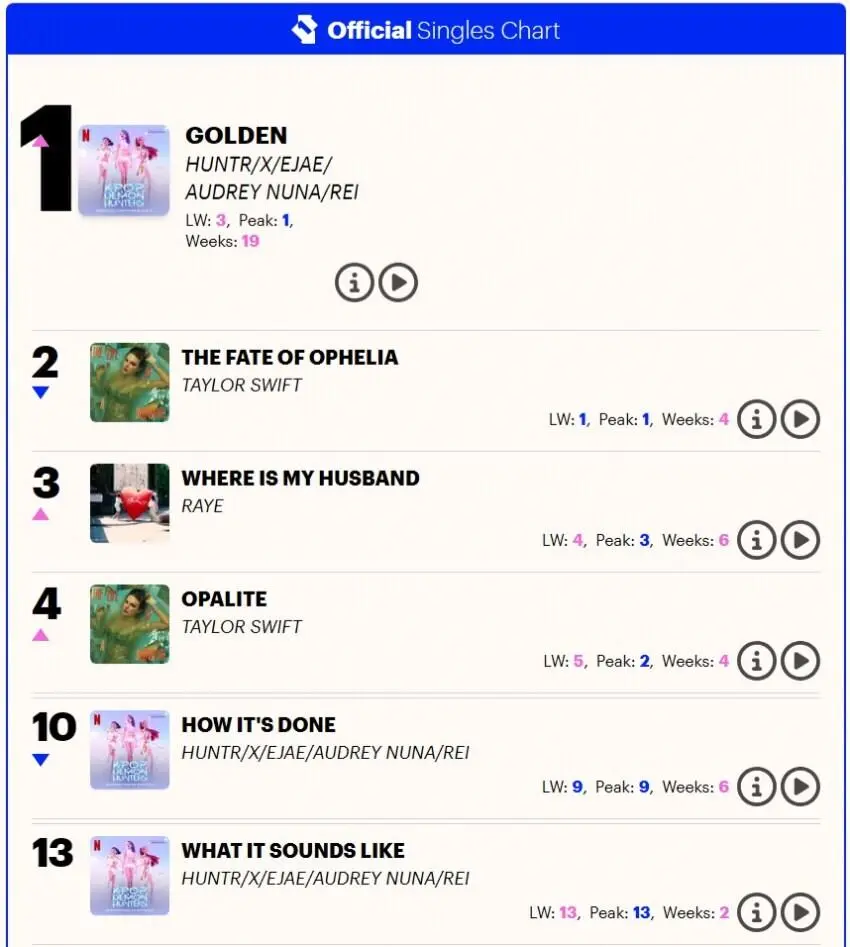View info for Opalite
This screenshot has height=947, width=850.
tap(757, 661)
